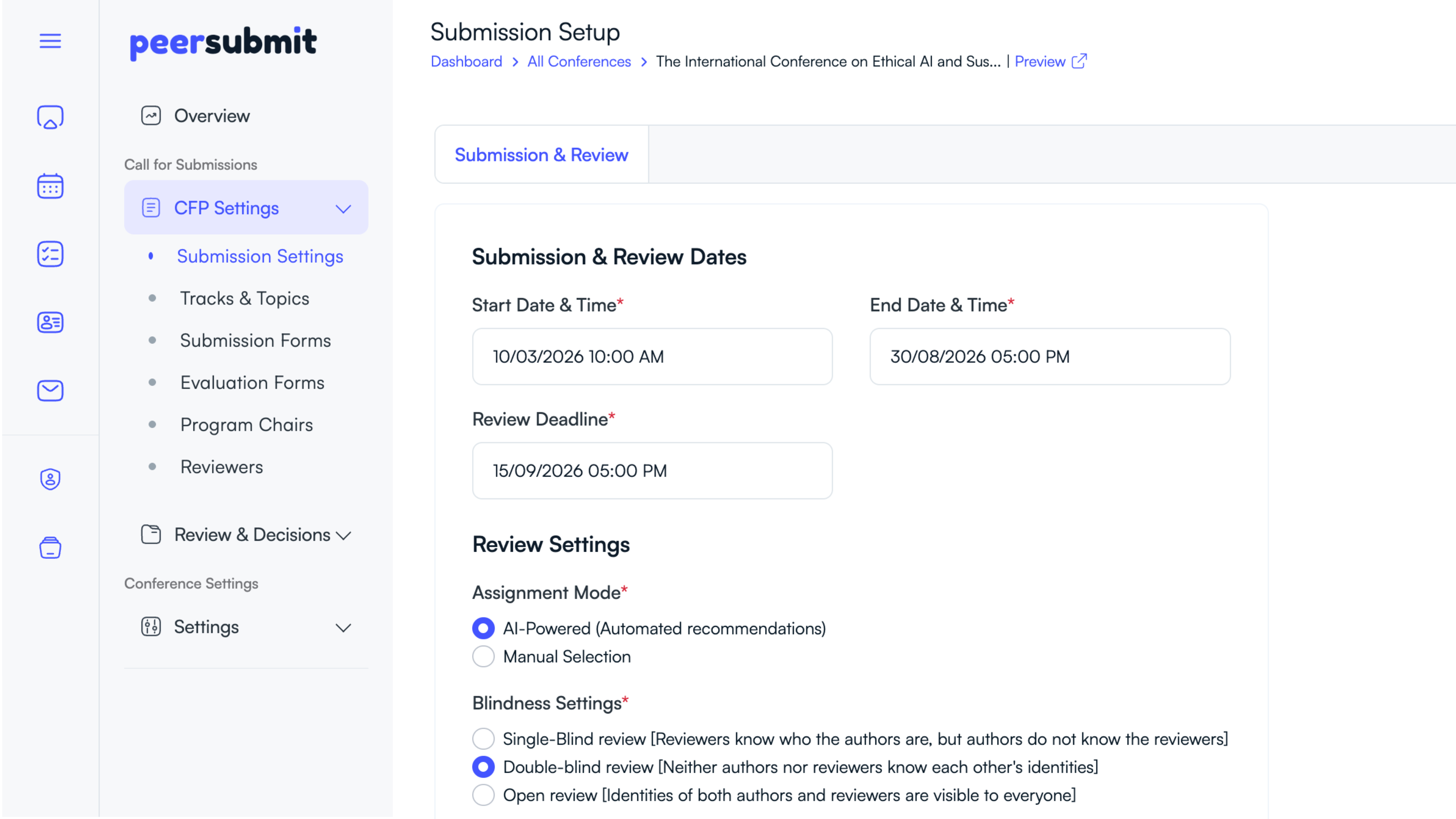Screen dimensions: 1456x819
Task: Navigate to All Conferences via breadcrumb
Action: click(x=579, y=61)
